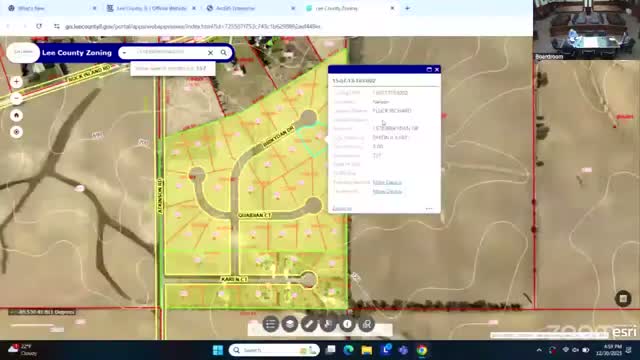Click the browser address bar URL
This screenshot has height=360, width=640.
pos(193,27)
